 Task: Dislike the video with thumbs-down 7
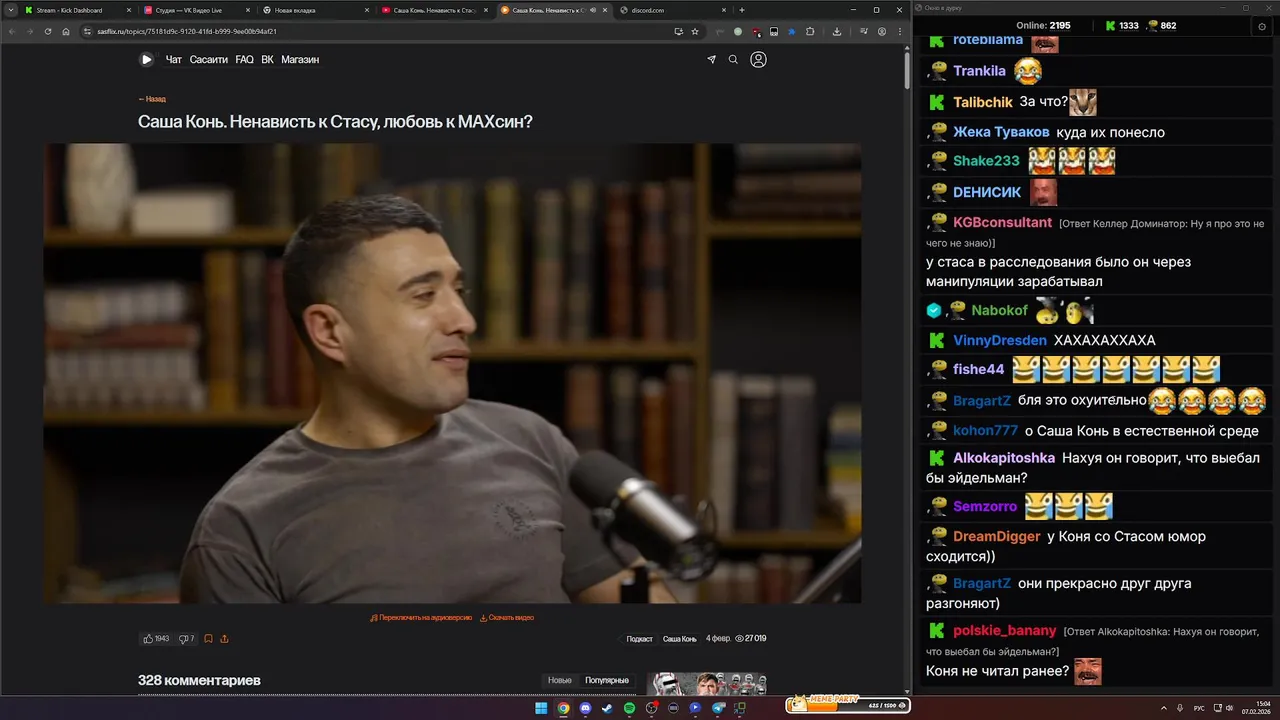click(x=187, y=639)
